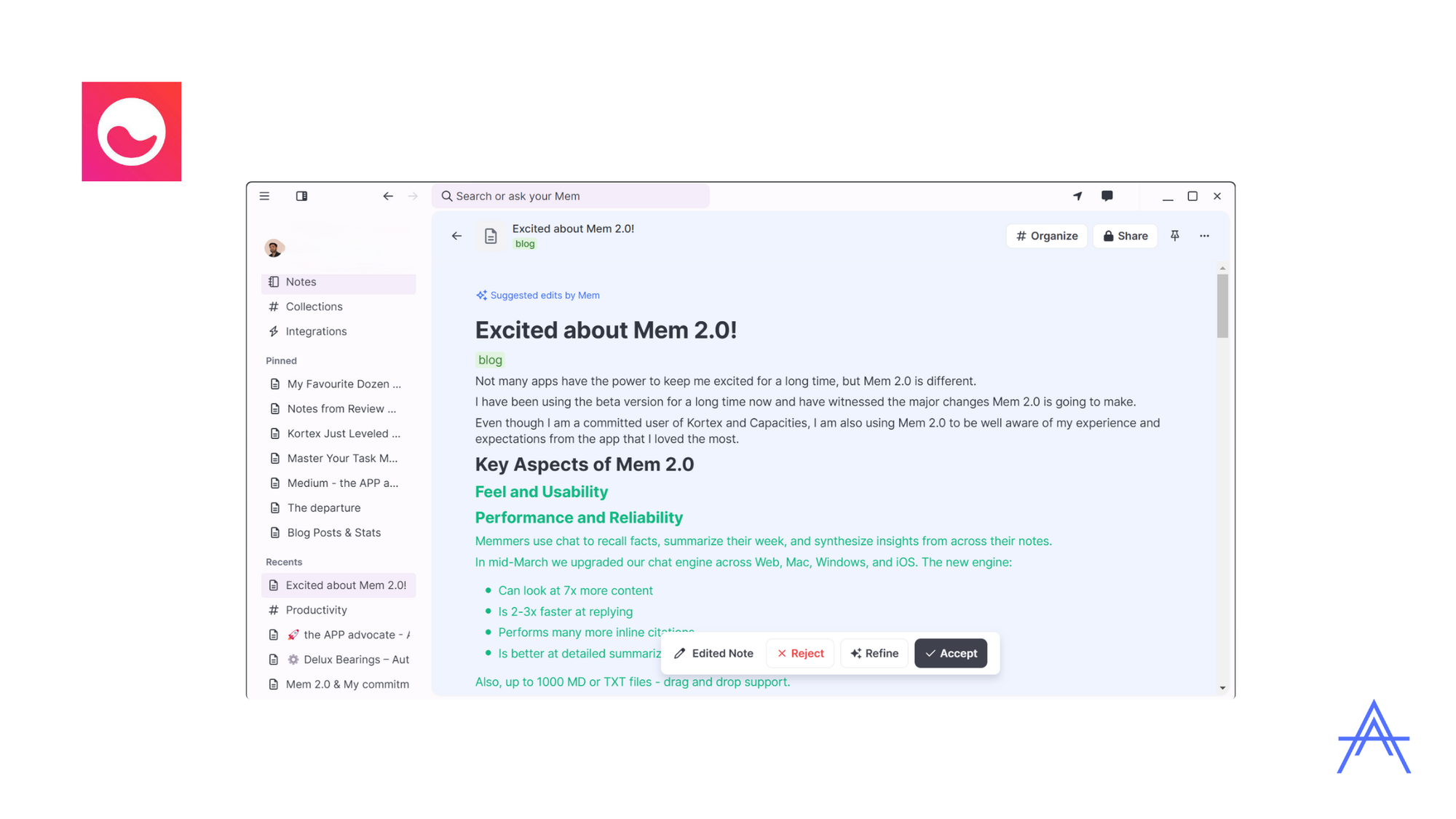Click the paper-plane send icon

(1077, 196)
